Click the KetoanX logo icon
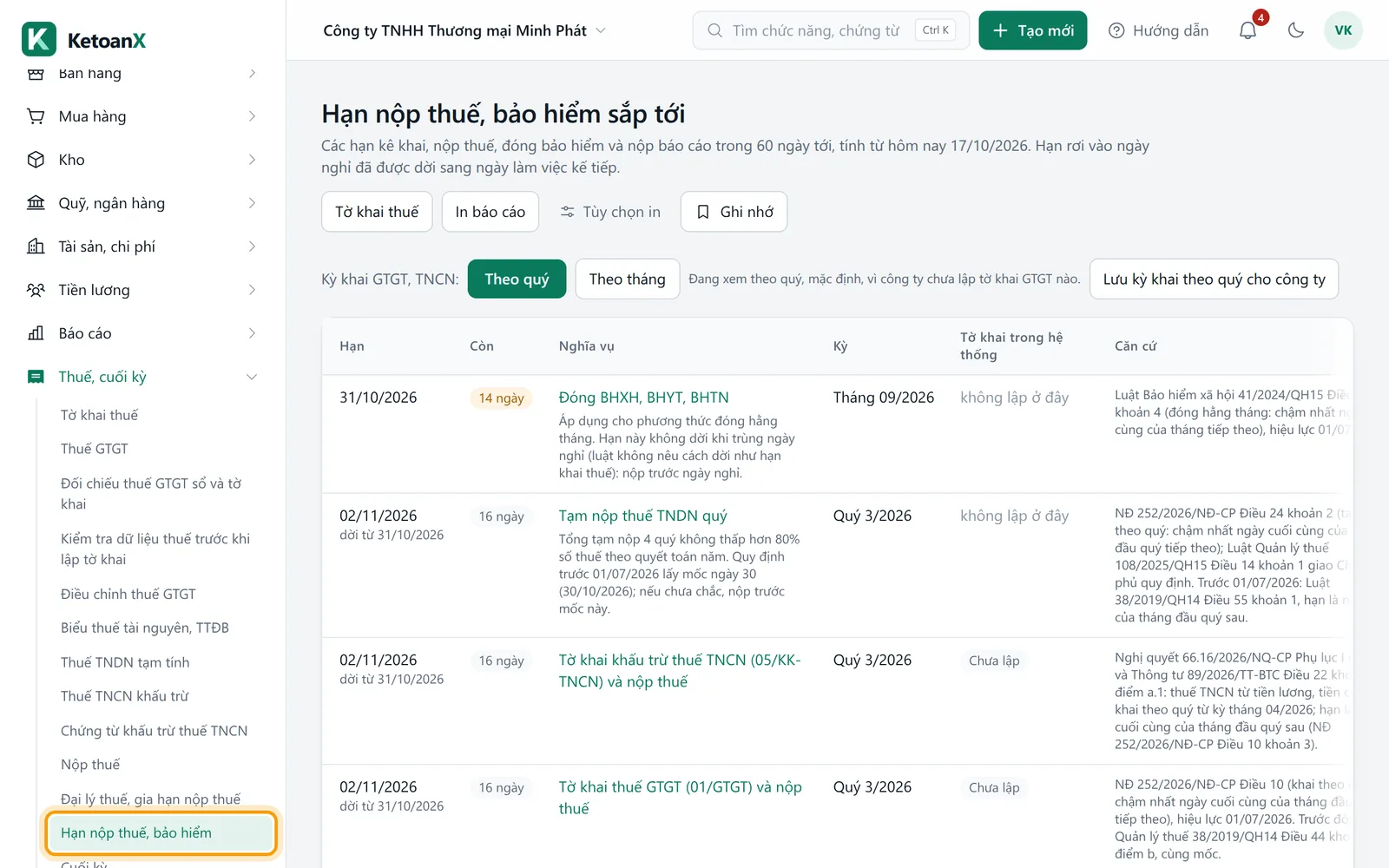The width and height of the screenshot is (1389, 868). [x=38, y=39]
